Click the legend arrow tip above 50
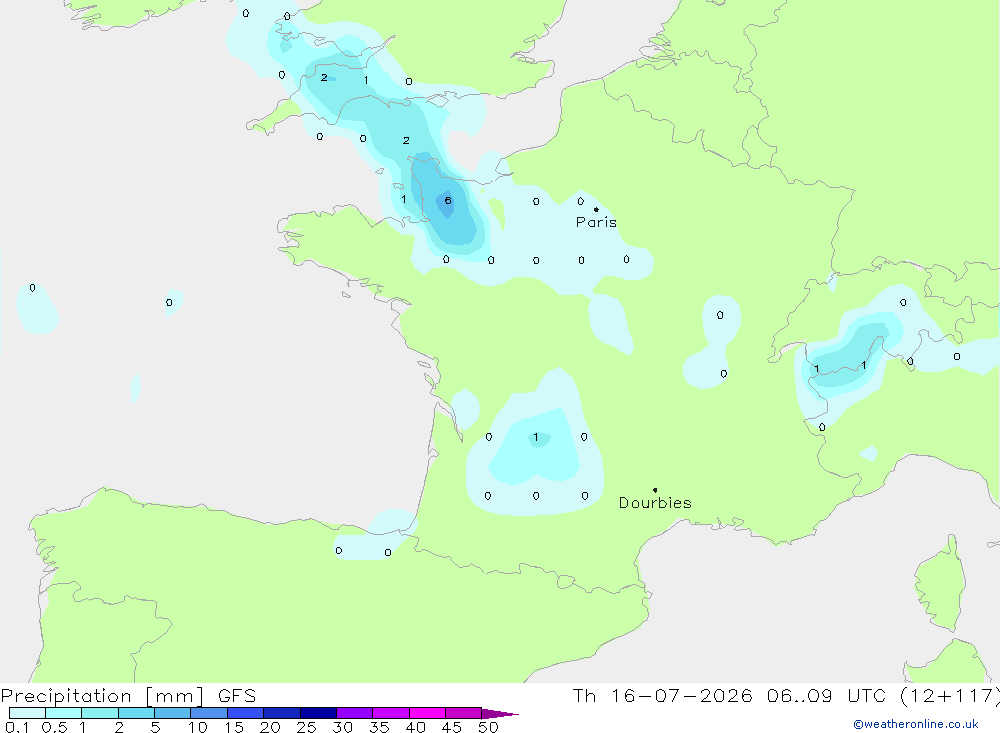The height and width of the screenshot is (733, 1000). tap(501, 714)
